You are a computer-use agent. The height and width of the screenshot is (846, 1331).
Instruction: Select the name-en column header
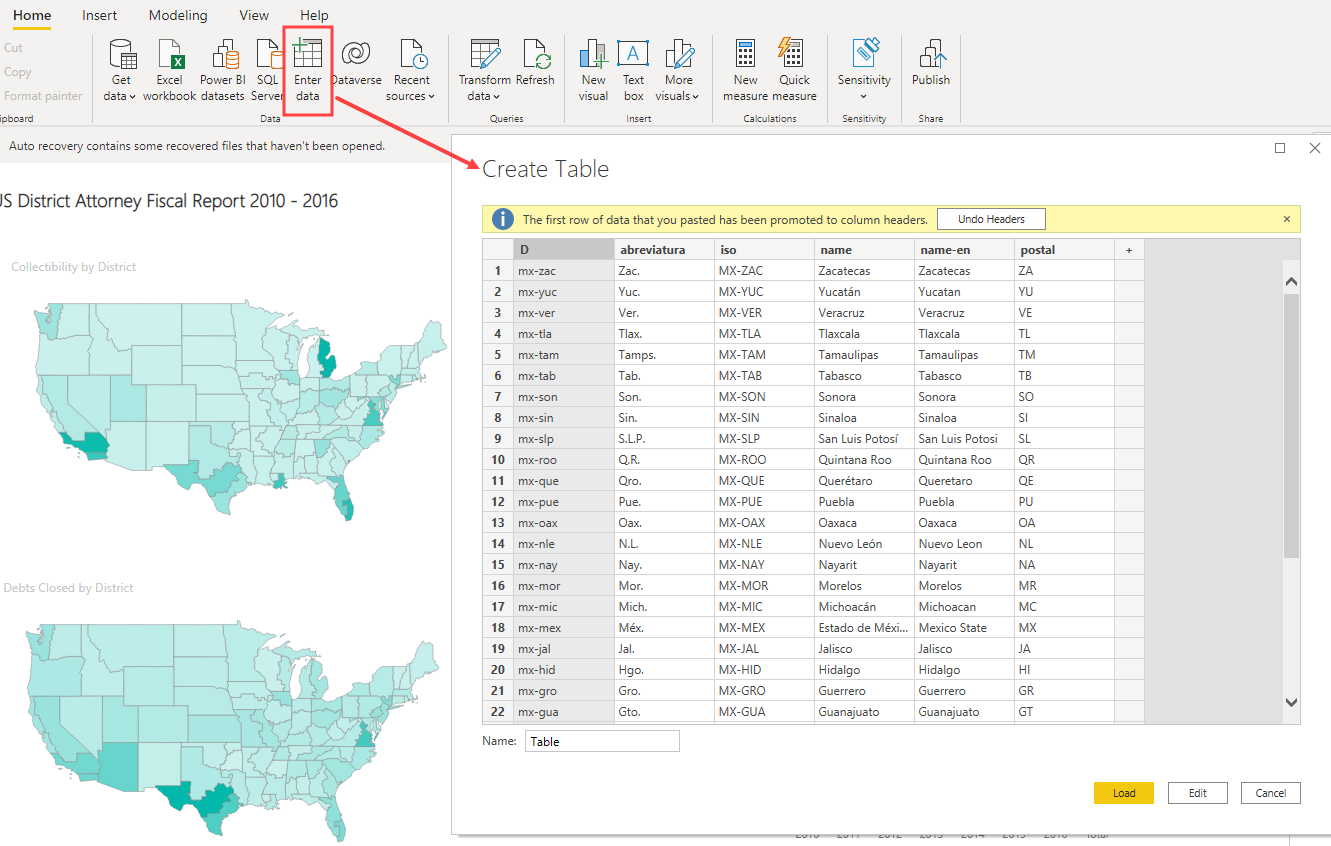tap(964, 249)
